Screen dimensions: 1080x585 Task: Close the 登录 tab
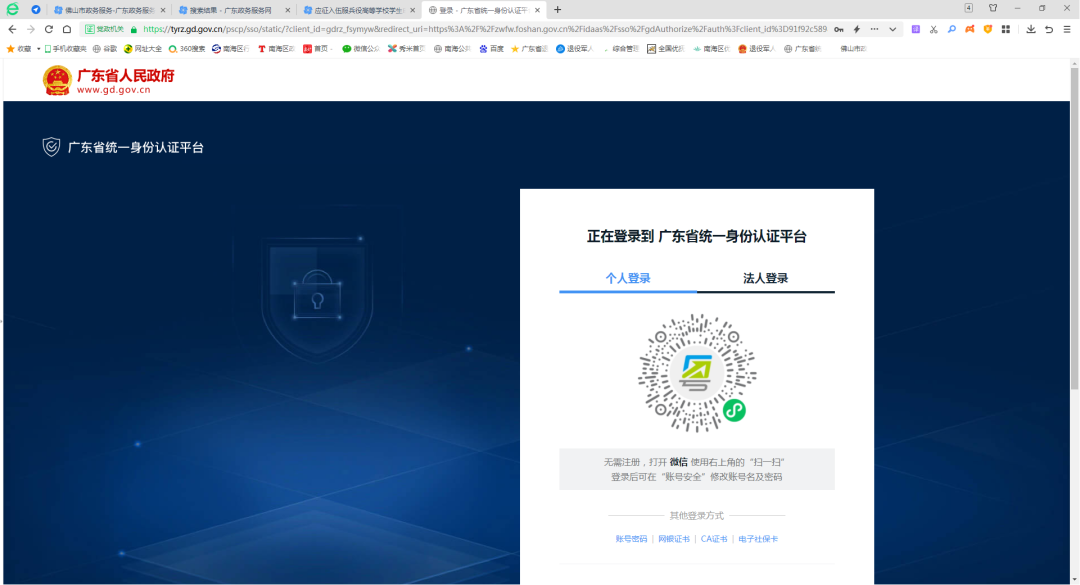click(537, 10)
